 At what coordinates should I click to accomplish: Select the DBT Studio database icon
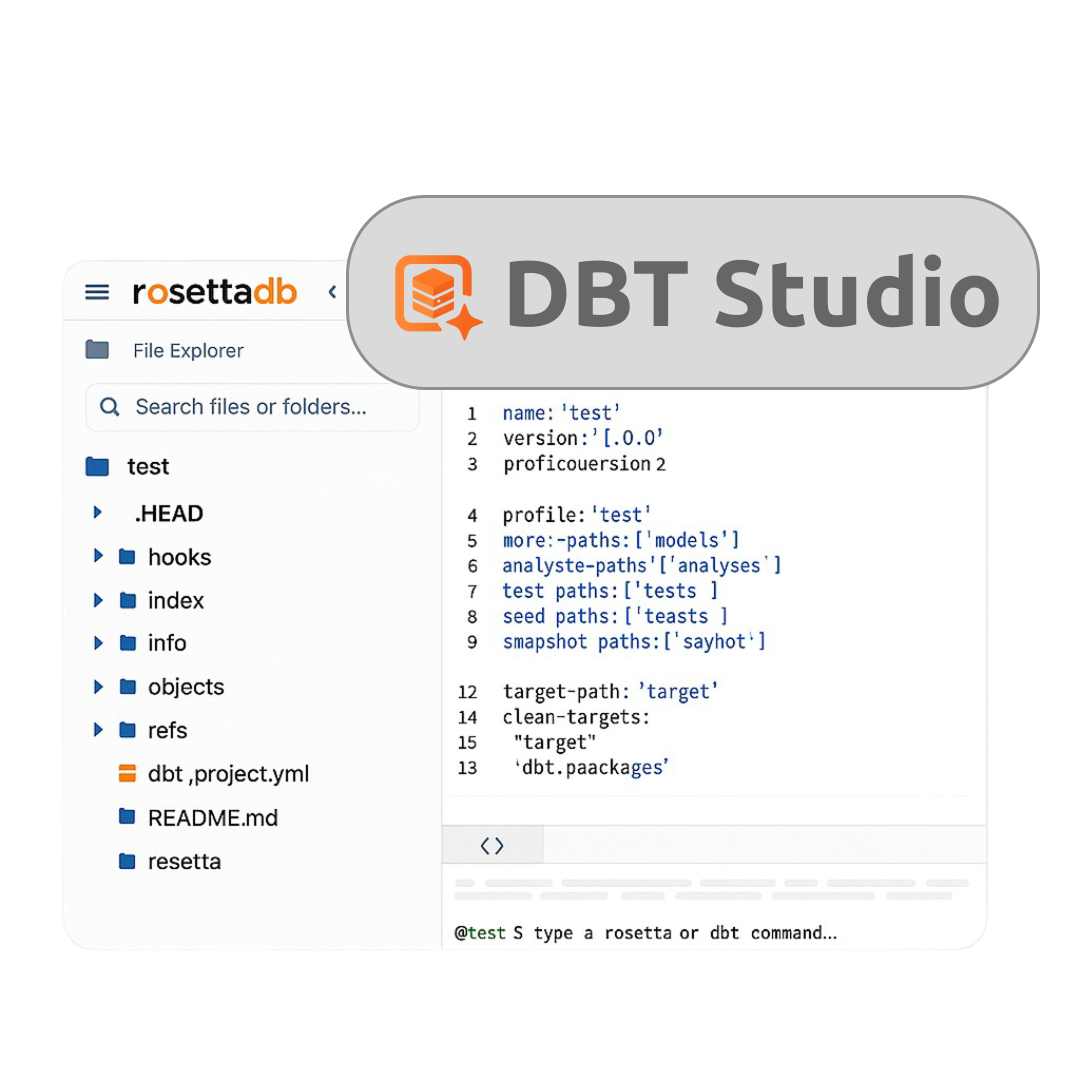(436, 295)
